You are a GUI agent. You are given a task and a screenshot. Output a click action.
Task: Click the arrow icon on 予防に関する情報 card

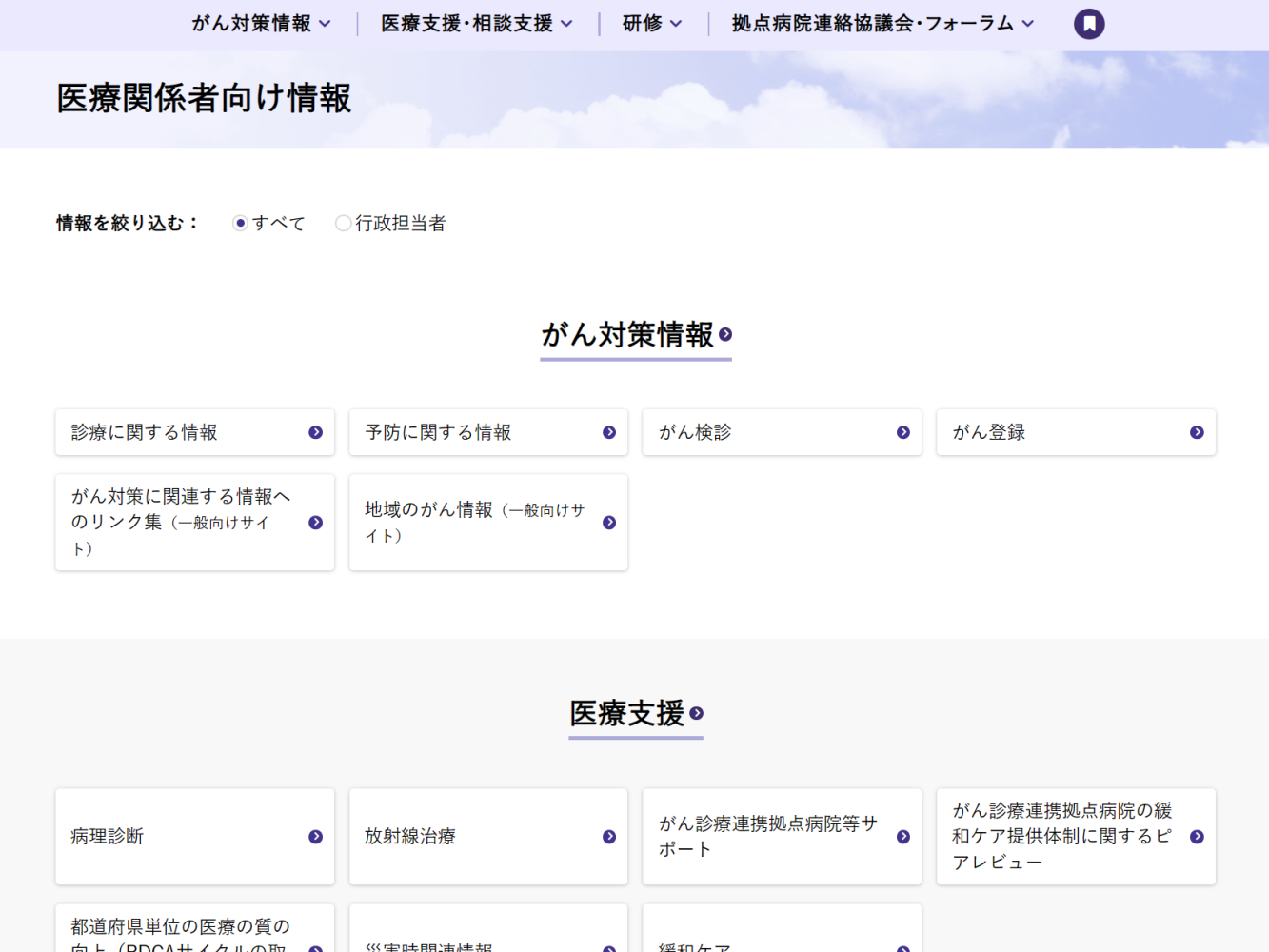608,431
